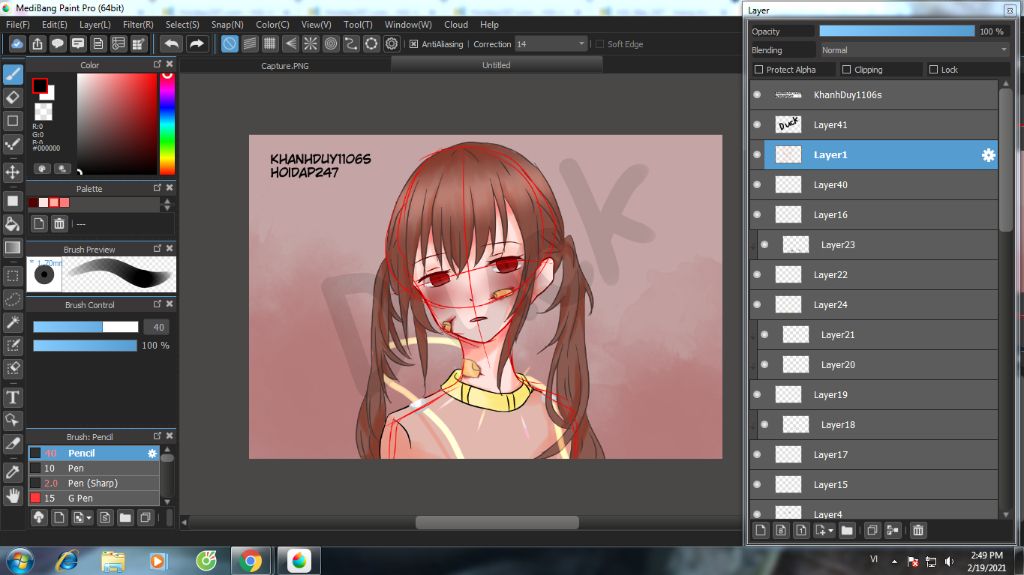Enable parallel snap guide

[x=250, y=44]
